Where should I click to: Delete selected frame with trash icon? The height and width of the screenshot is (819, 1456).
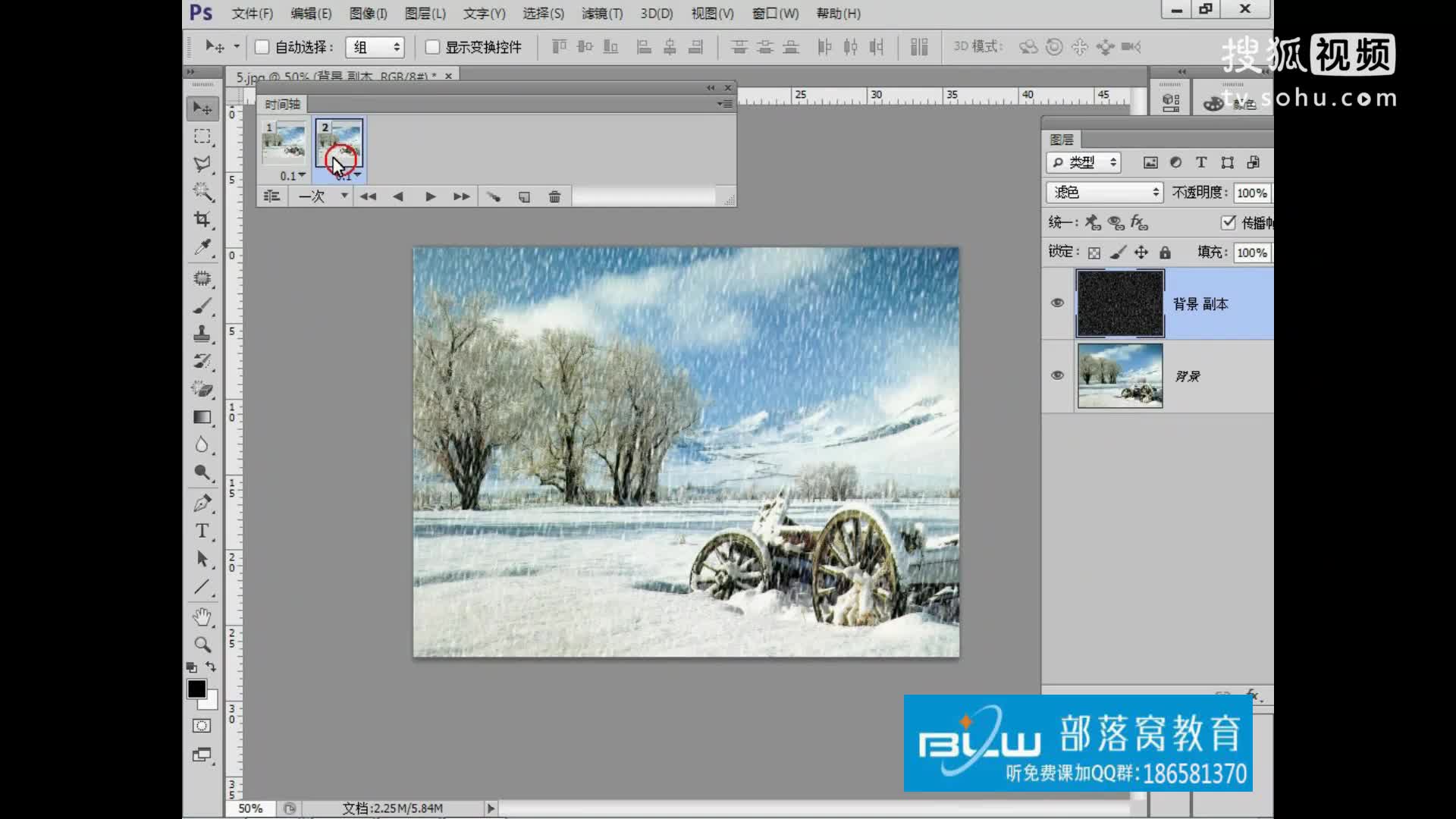[554, 197]
